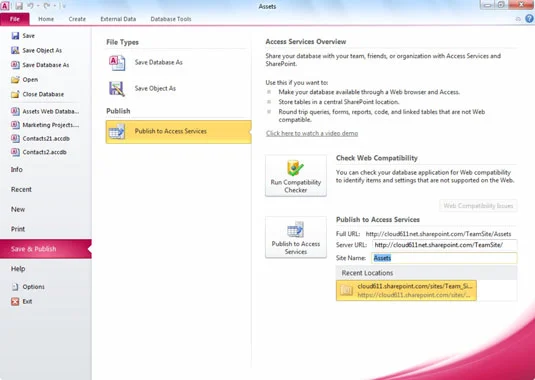
Task: Click the Access app icon in title bar
Action: tap(5, 6)
